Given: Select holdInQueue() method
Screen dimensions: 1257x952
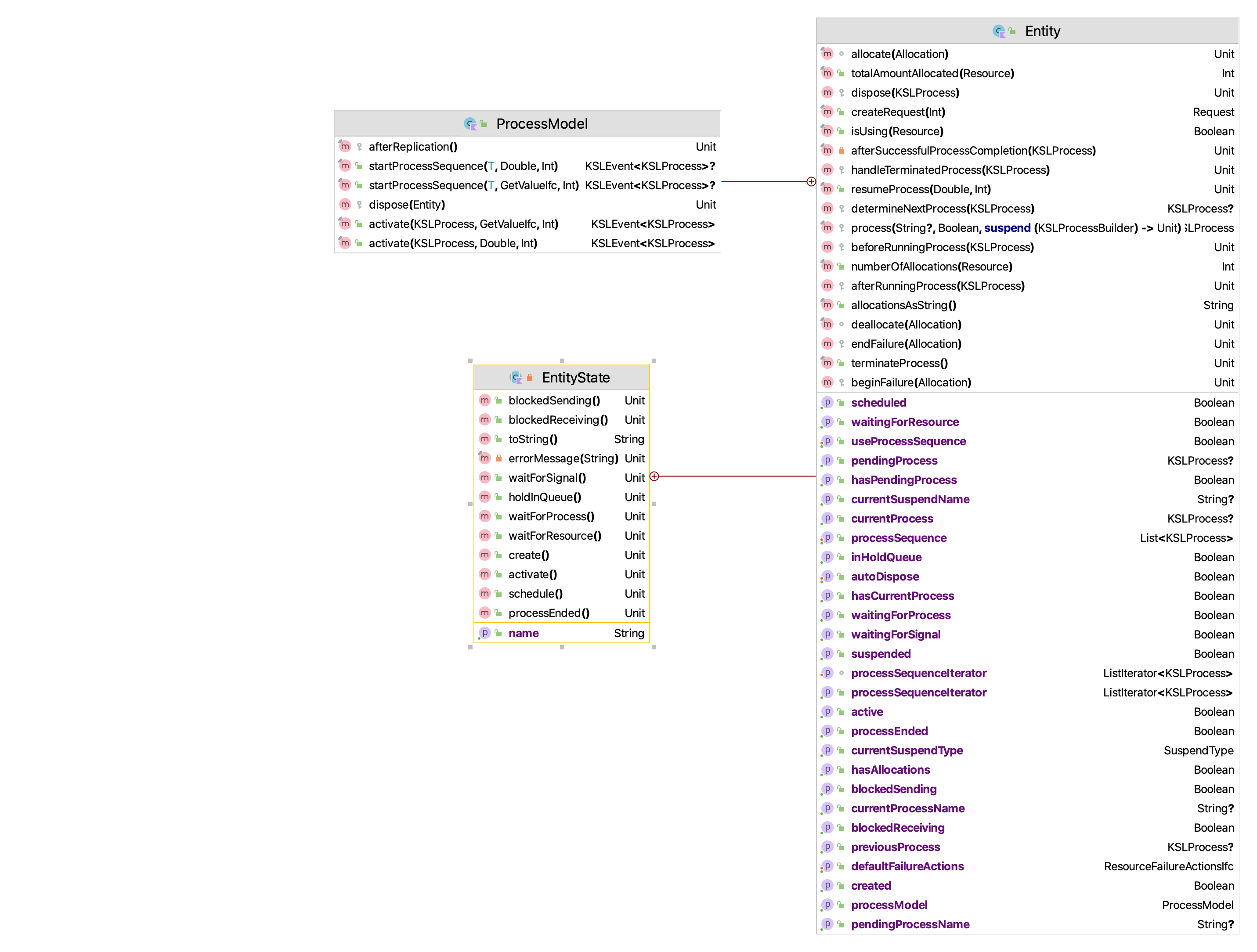Looking at the screenshot, I should (x=561, y=497).
